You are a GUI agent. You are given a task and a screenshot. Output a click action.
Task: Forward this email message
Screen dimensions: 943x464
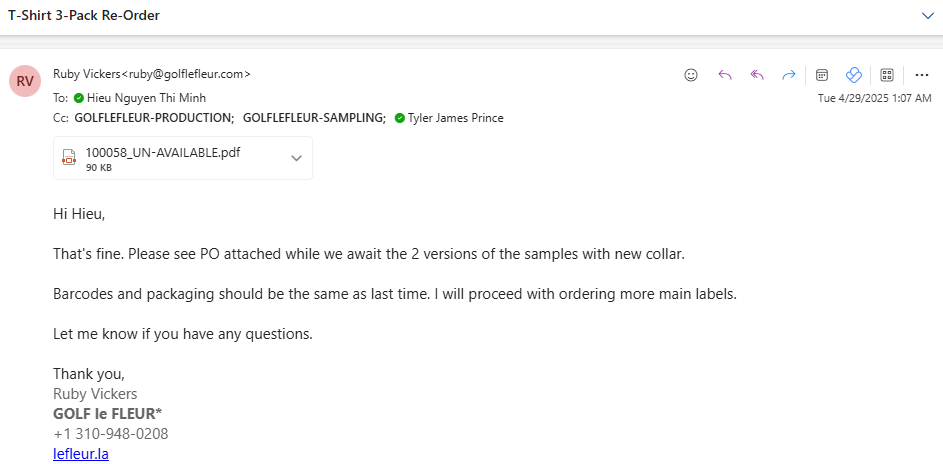click(788, 75)
